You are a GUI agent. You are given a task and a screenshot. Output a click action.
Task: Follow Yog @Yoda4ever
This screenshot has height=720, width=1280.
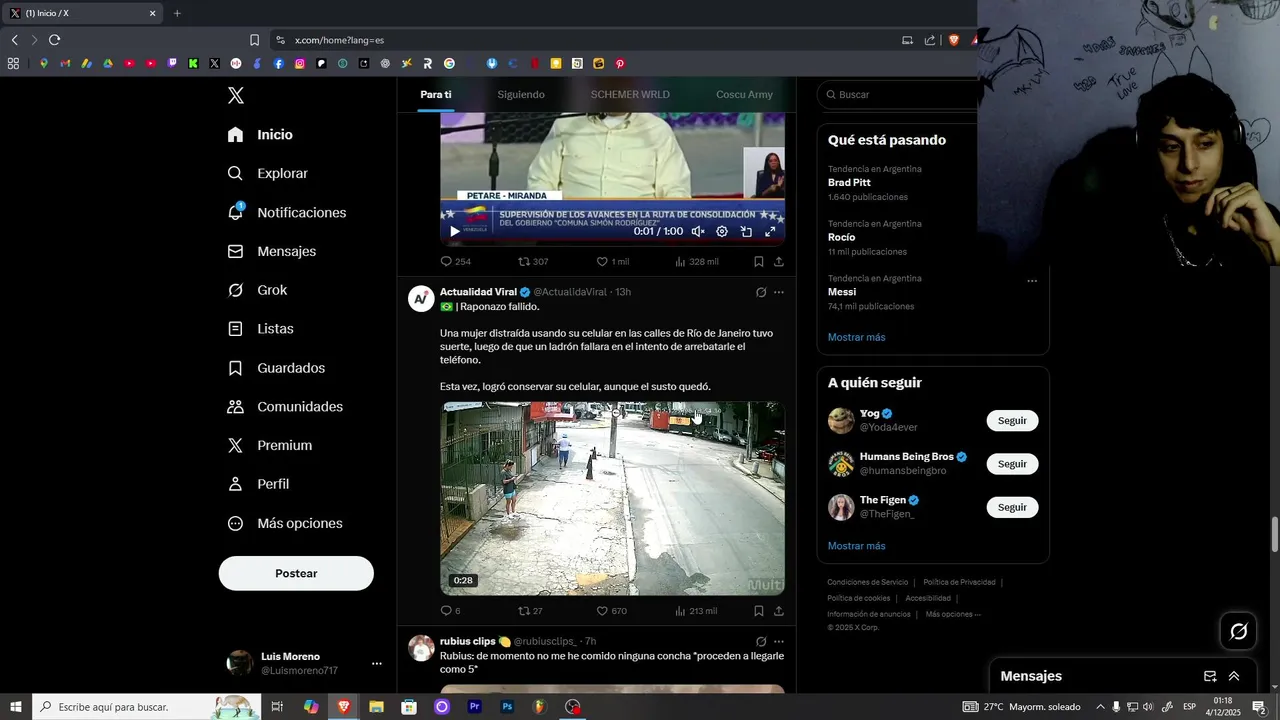tap(1012, 421)
